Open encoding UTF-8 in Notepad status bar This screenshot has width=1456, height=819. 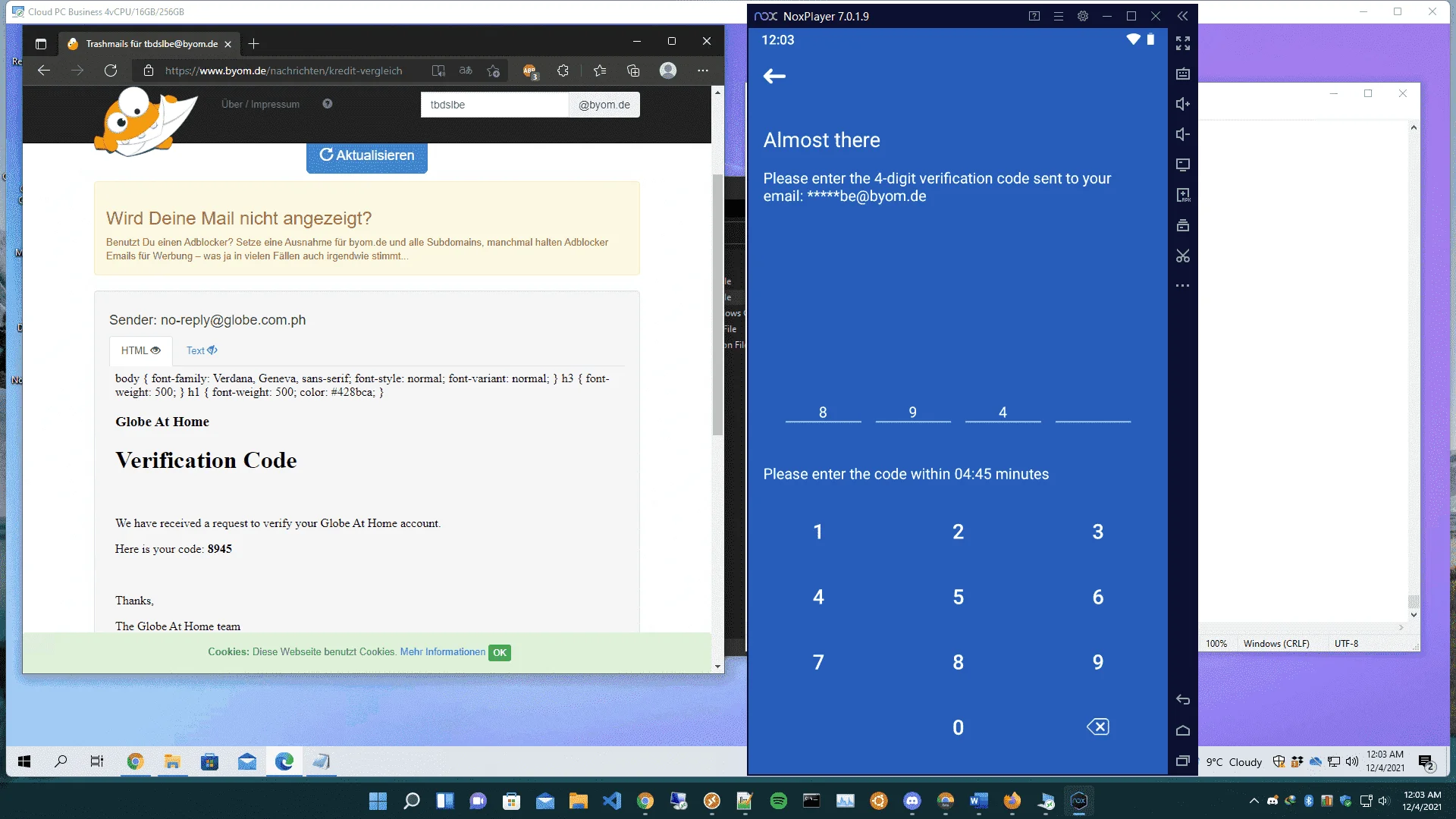point(1346,644)
